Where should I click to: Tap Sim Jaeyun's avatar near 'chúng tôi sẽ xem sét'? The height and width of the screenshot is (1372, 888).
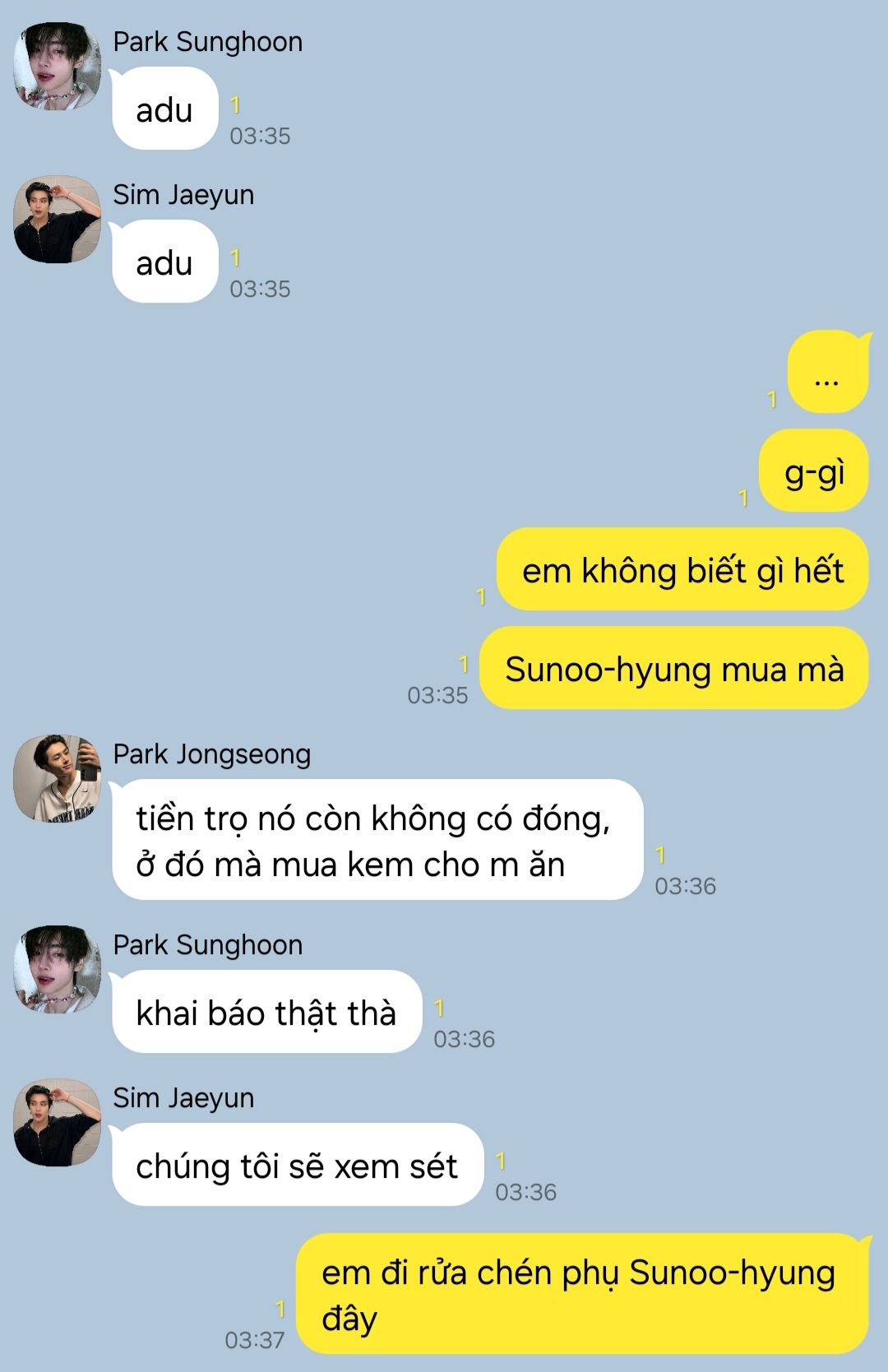[x=58, y=1122]
